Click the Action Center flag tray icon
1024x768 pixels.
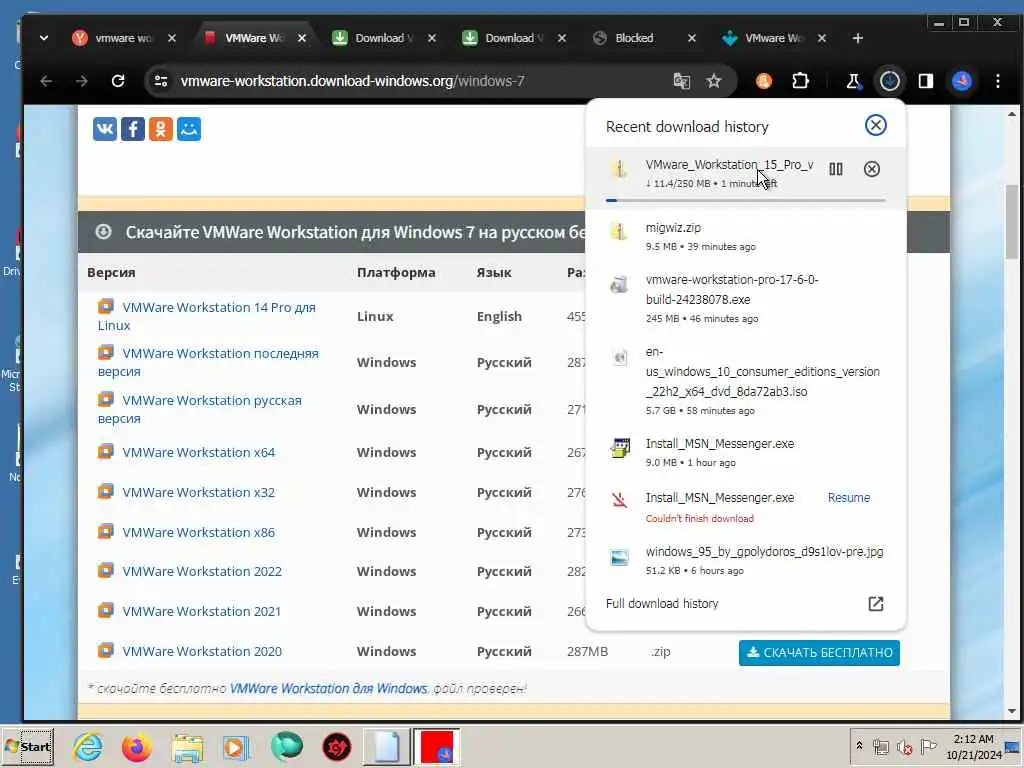pyautogui.click(x=927, y=746)
